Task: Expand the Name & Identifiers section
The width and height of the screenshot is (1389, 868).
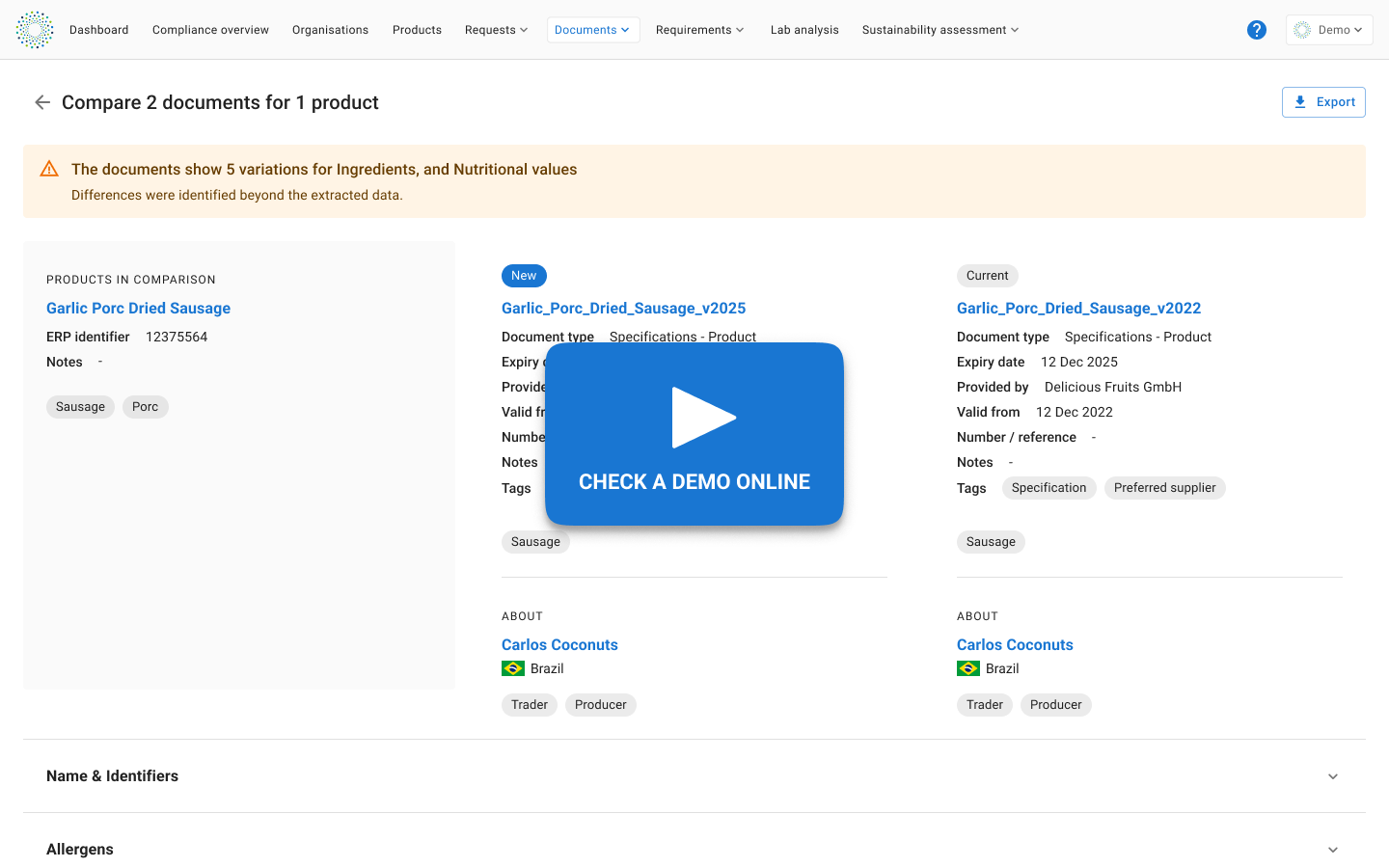Action: click(694, 776)
